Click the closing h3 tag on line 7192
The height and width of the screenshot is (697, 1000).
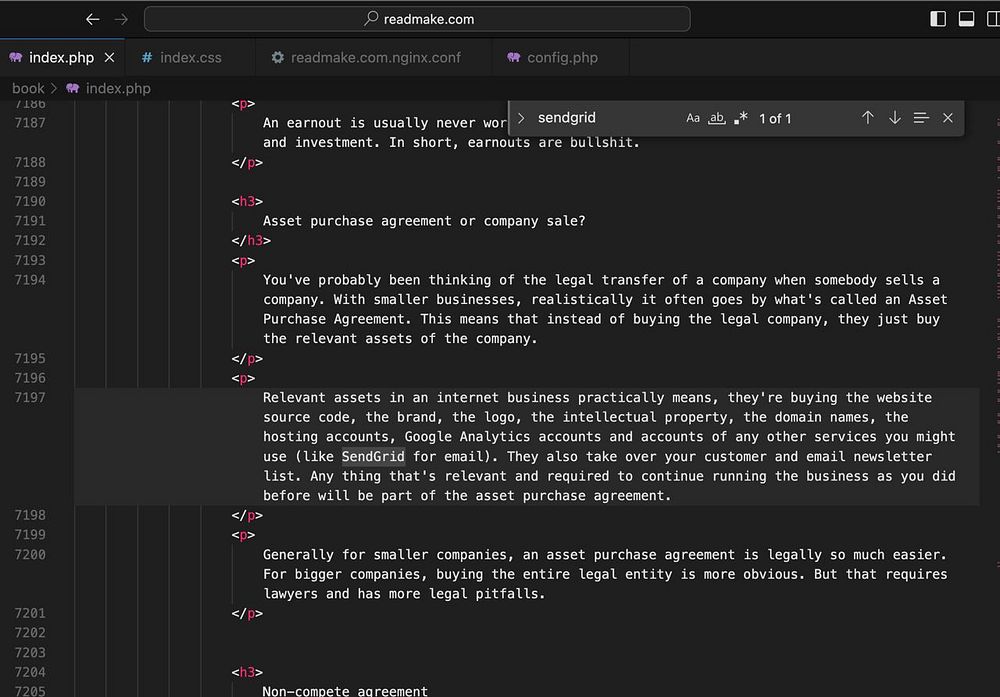pos(251,240)
